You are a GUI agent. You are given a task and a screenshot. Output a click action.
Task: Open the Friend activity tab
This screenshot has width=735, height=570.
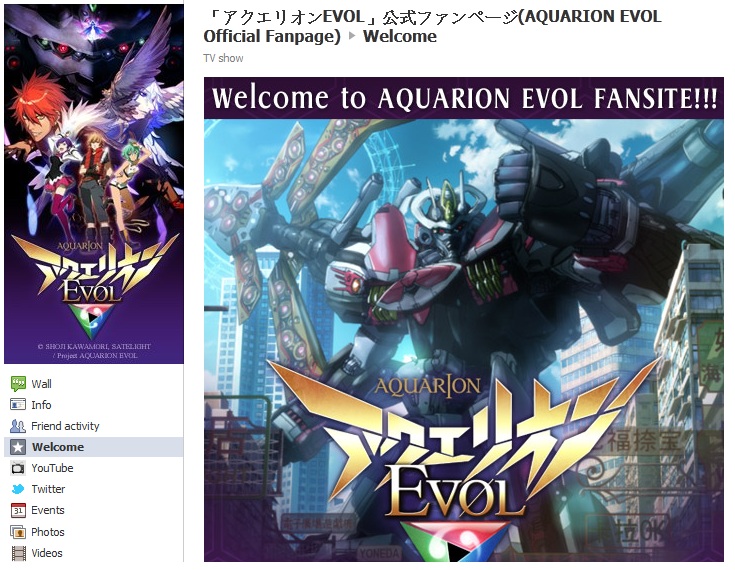click(65, 426)
